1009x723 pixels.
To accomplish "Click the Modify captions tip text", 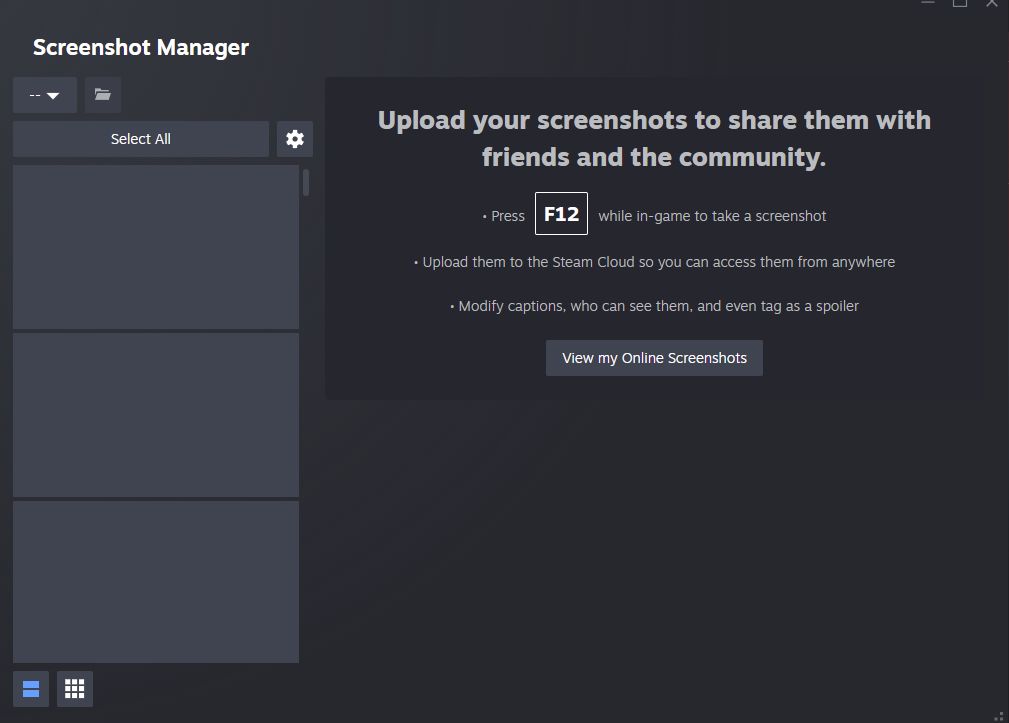I will click(654, 306).
